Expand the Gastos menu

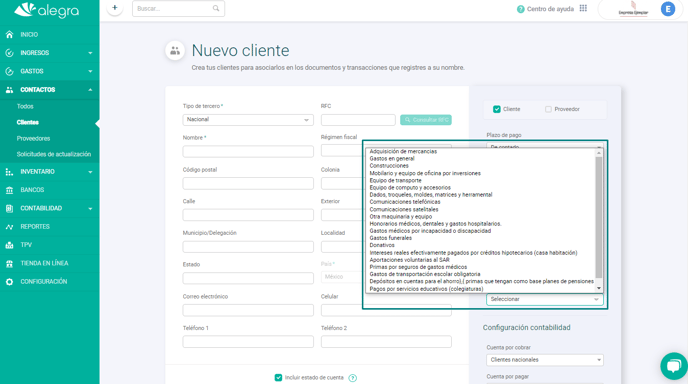coord(50,71)
